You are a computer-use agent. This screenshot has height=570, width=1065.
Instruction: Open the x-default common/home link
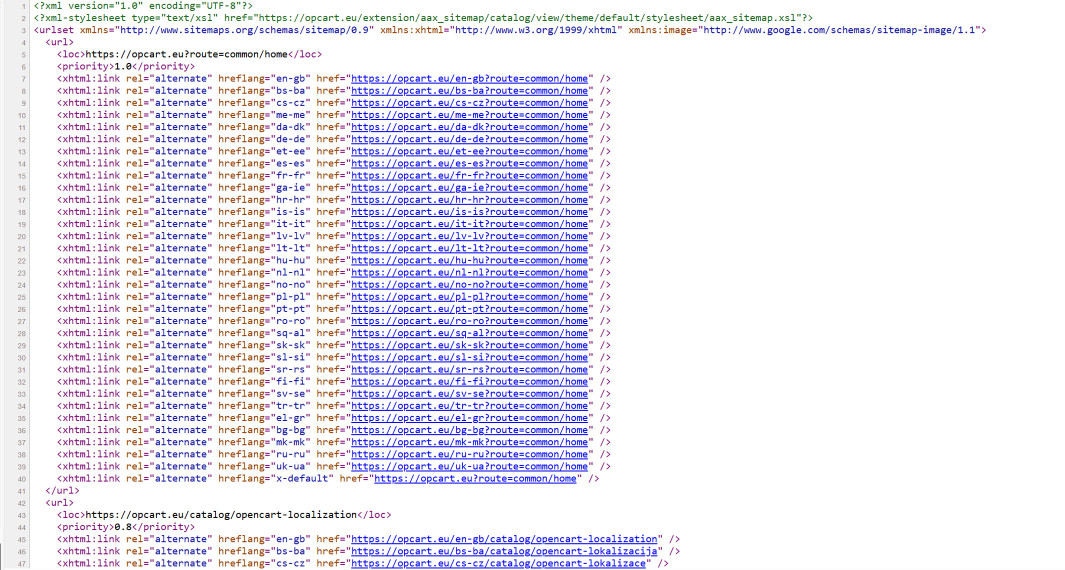[475, 478]
